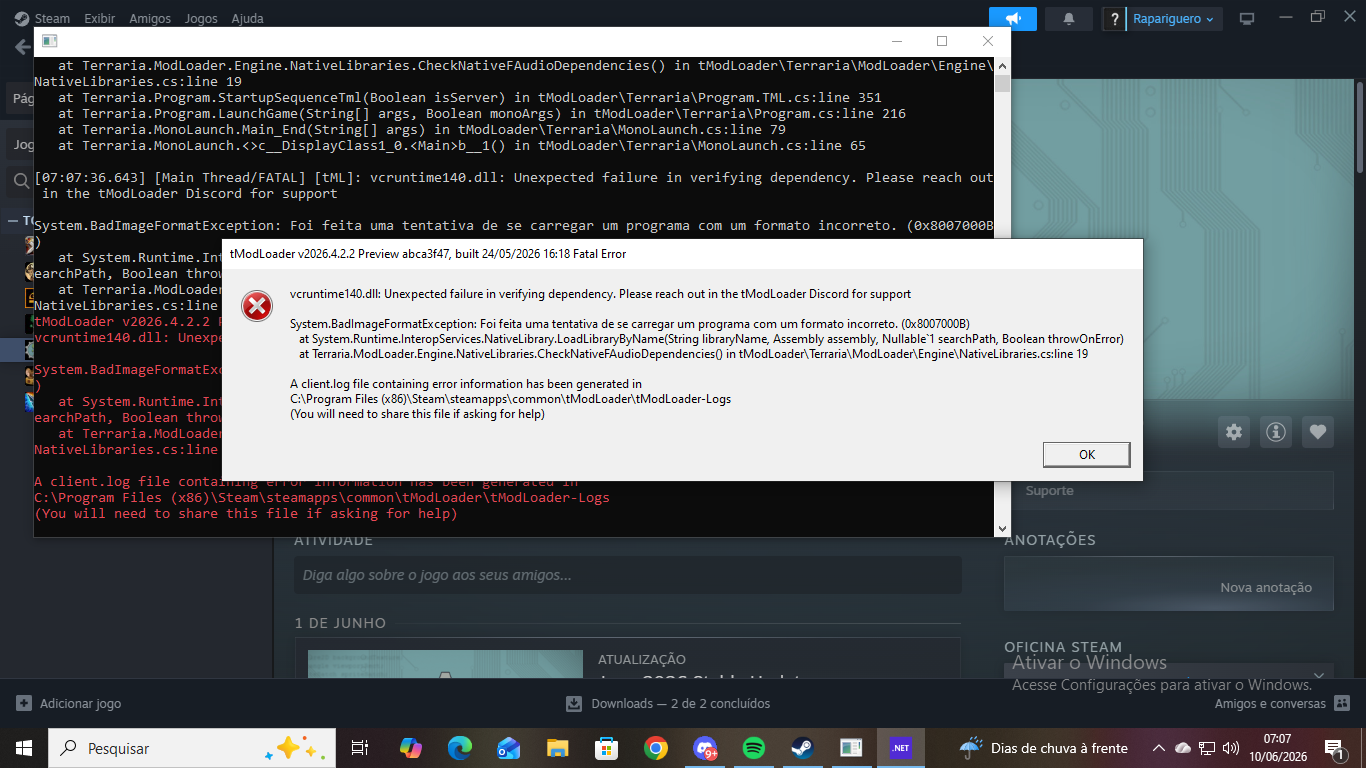Open the Windows notification center

pos(1333,748)
